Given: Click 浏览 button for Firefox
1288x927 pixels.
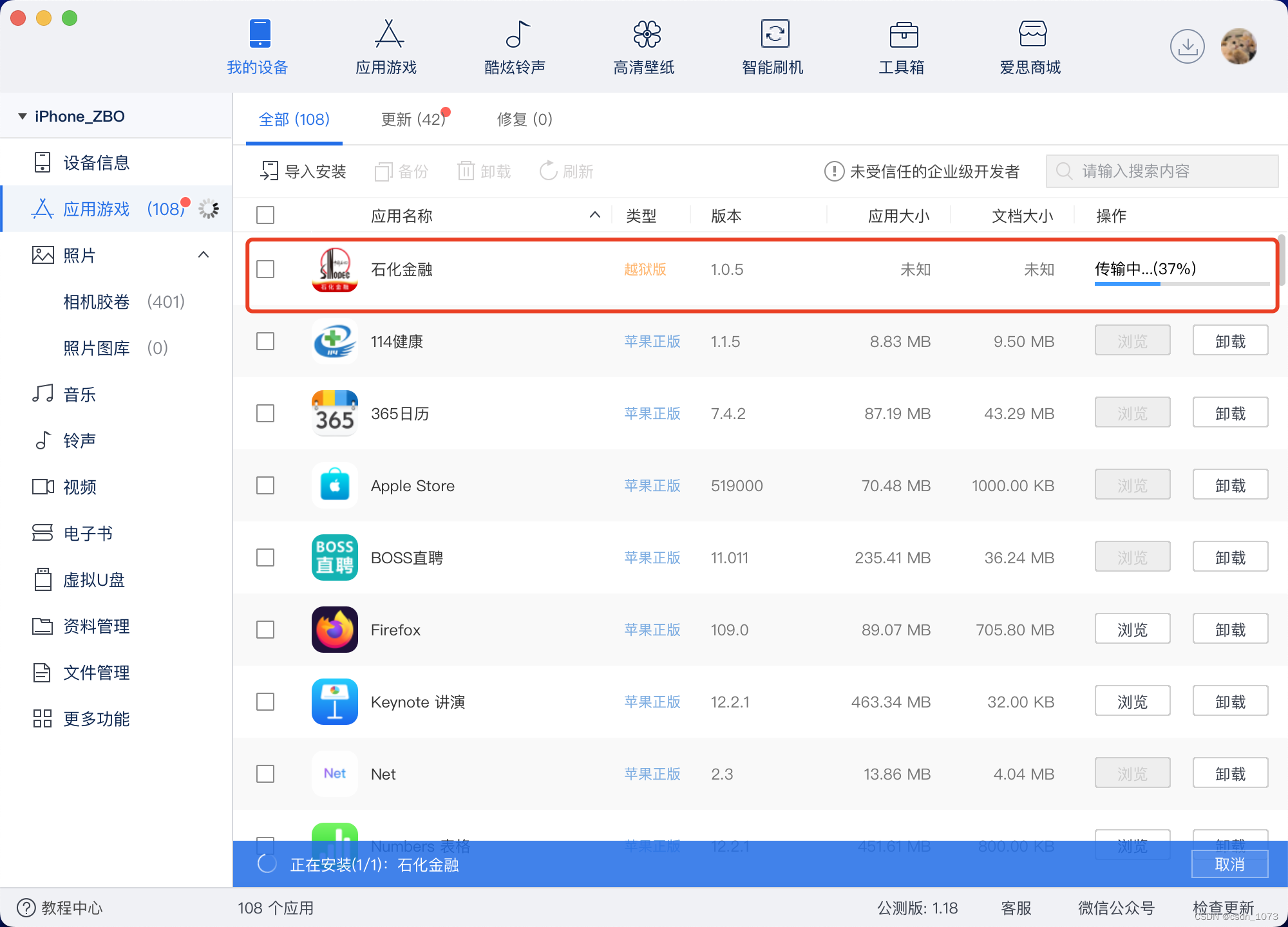Looking at the screenshot, I should (x=1132, y=629).
